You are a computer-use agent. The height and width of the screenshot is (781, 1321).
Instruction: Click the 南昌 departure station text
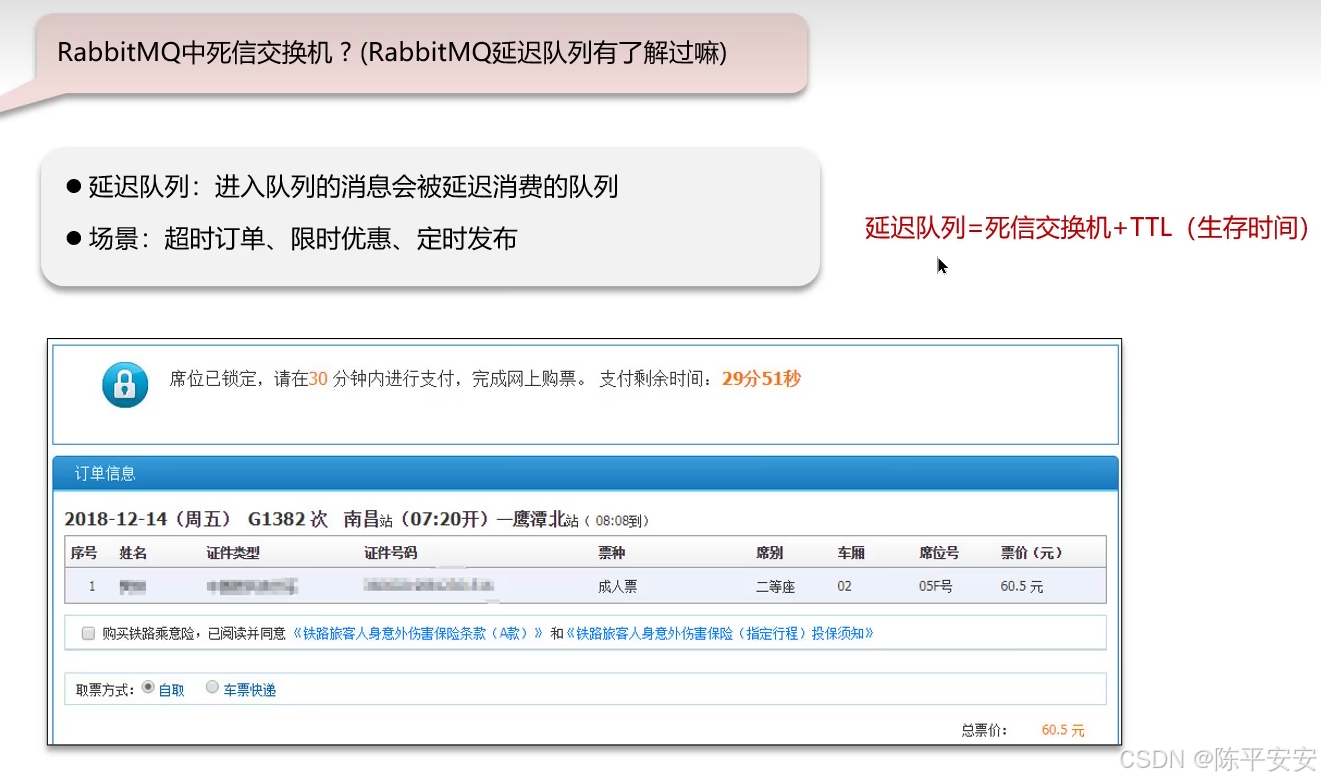(x=361, y=520)
